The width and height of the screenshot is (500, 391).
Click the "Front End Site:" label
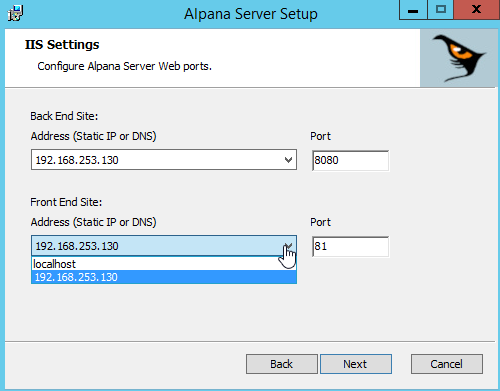coord(66,202)
